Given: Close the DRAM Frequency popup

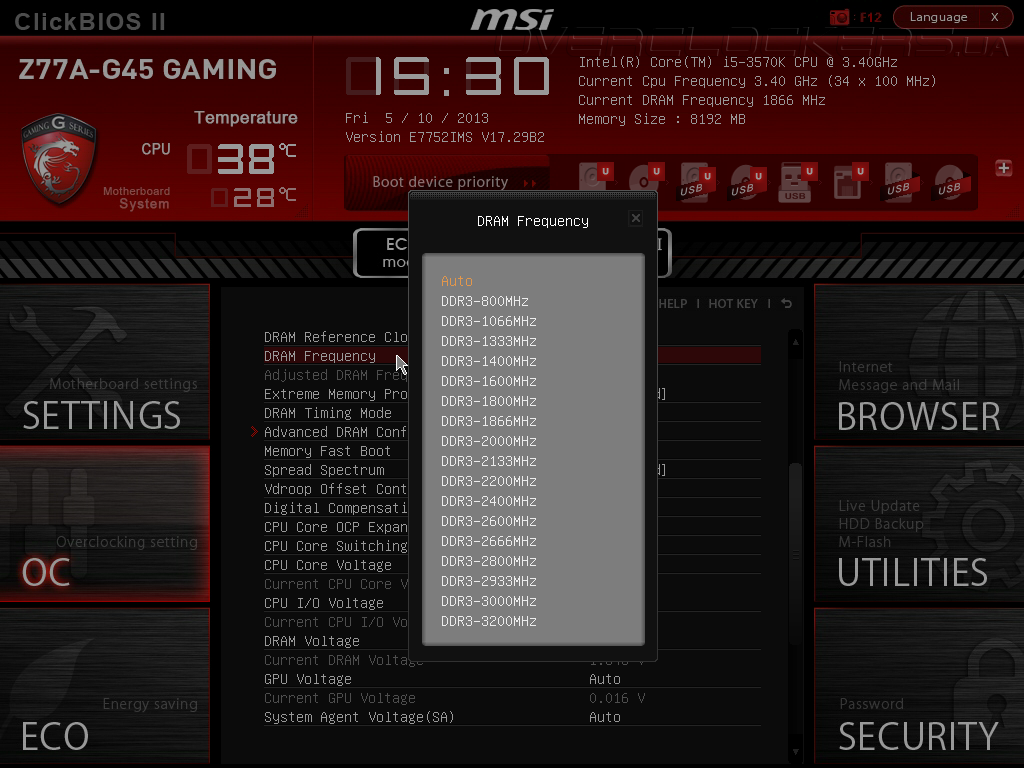Looking at the screenshot, I should coord(635,218).
